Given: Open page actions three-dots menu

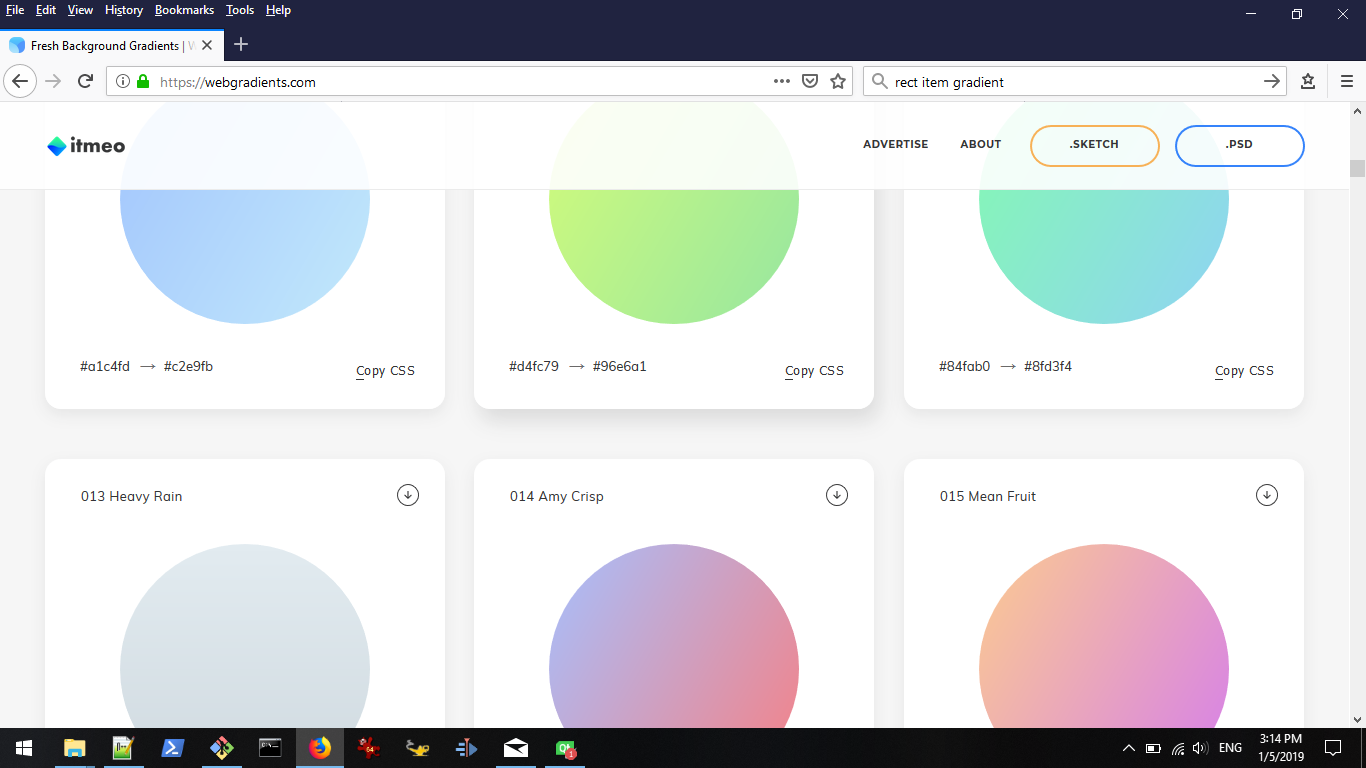Looking at the screenshot, I should pyautogui.click(x=782, y=82).
